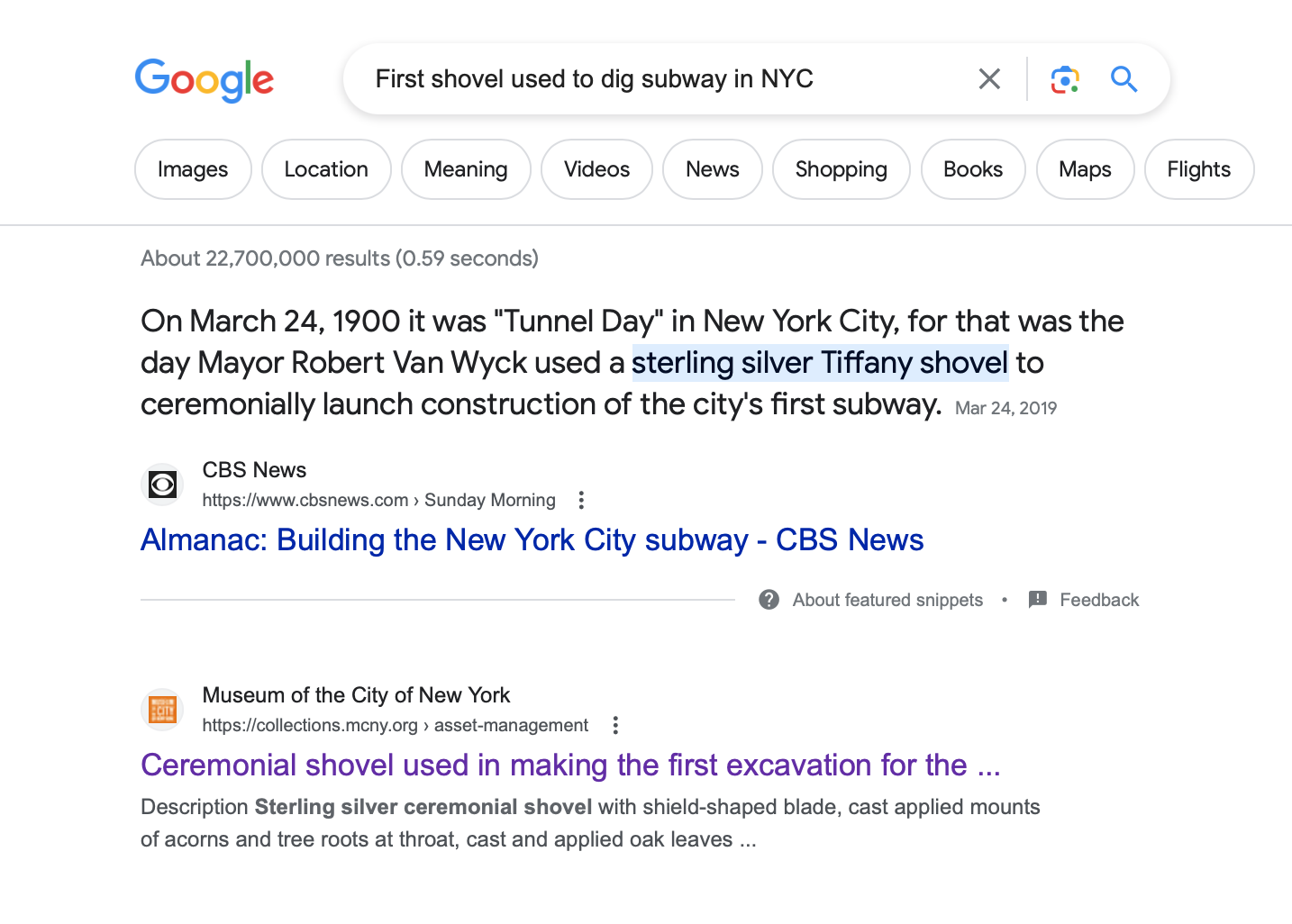Screen dimensions: 1292x924
Task: Click the About featured snippets text link
Action: 887,600
